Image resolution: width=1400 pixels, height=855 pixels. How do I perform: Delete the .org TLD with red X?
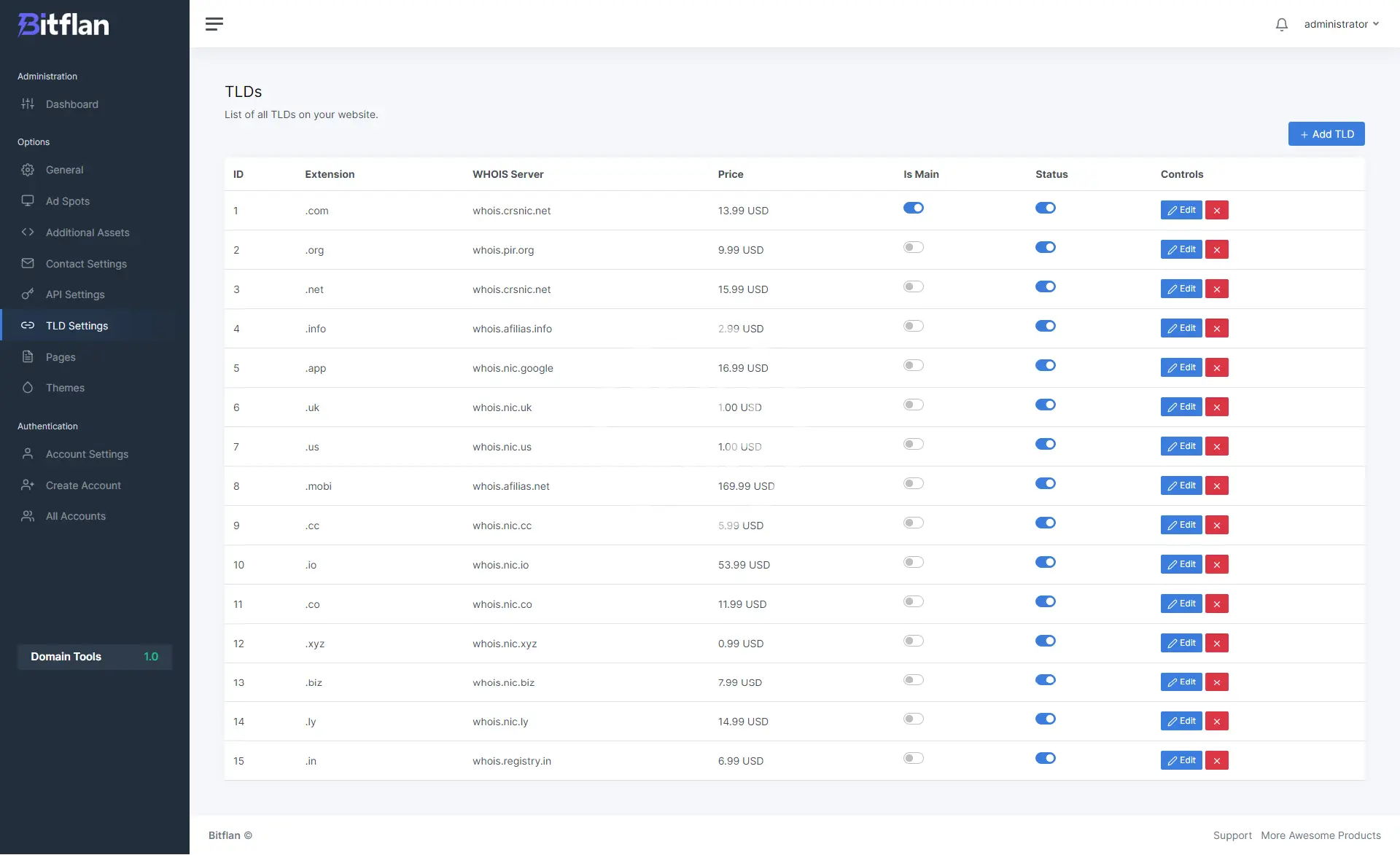click(1216, 250)
